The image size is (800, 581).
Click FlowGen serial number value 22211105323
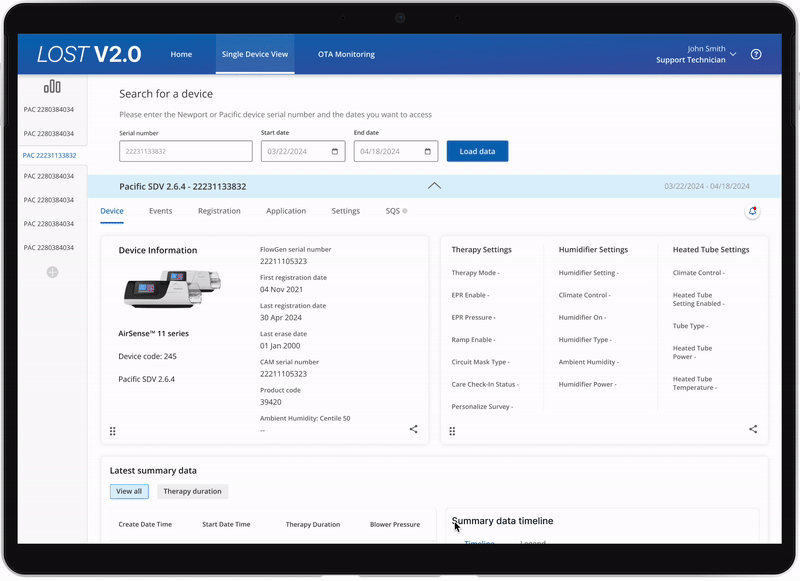(283, 261)
